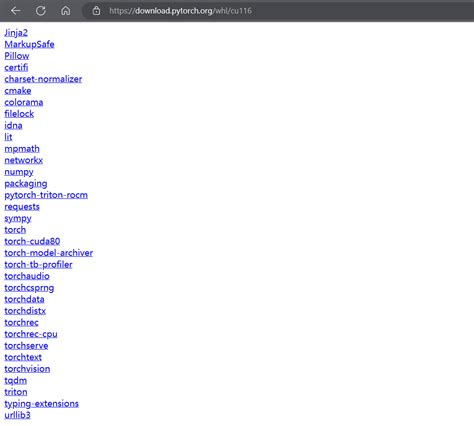The image size is (474, 426).
Task: Open the browser home page icon
Action: point(66,11)
